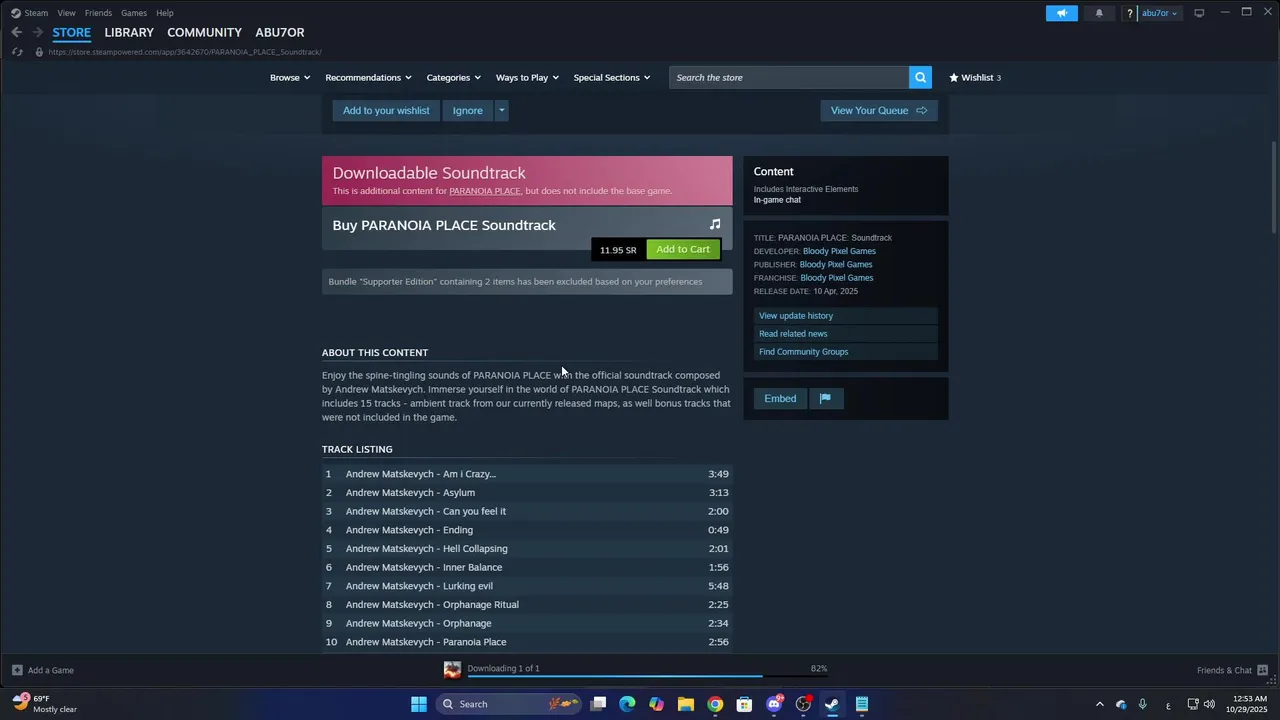Open franchise Bloody Pixel Games link
The width and height of the screenshot is (1280, 720).
(x=837, y=277)
